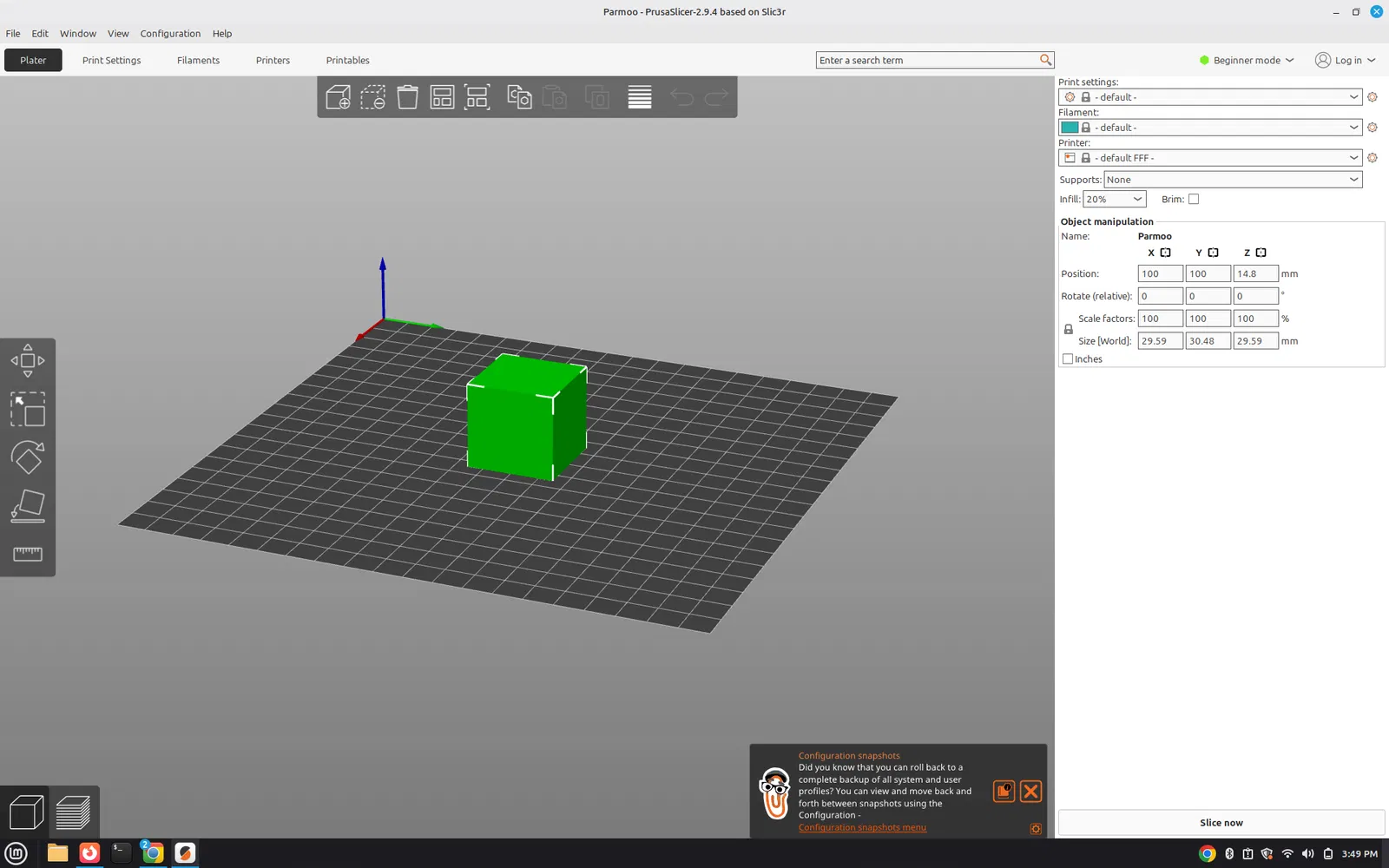Toggle the scale factors lock
1389x868 pixels.
(1068, 330)
